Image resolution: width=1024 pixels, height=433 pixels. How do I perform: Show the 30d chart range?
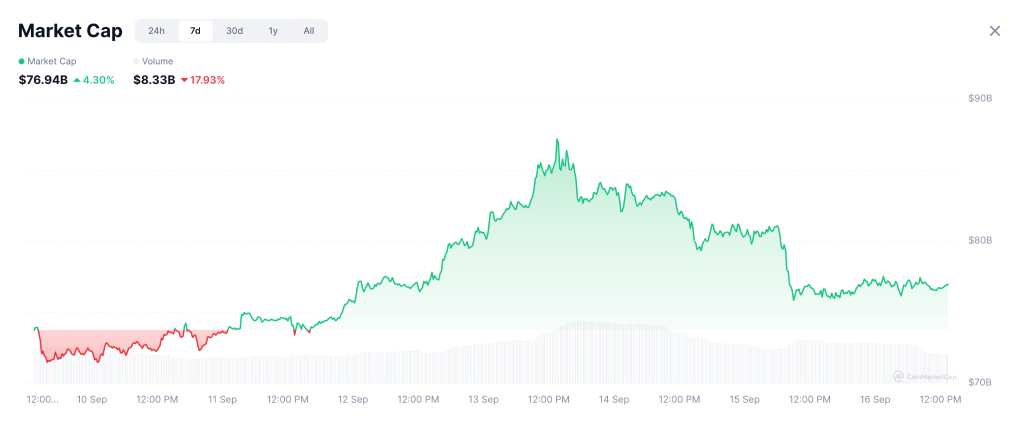click(234, 31)
